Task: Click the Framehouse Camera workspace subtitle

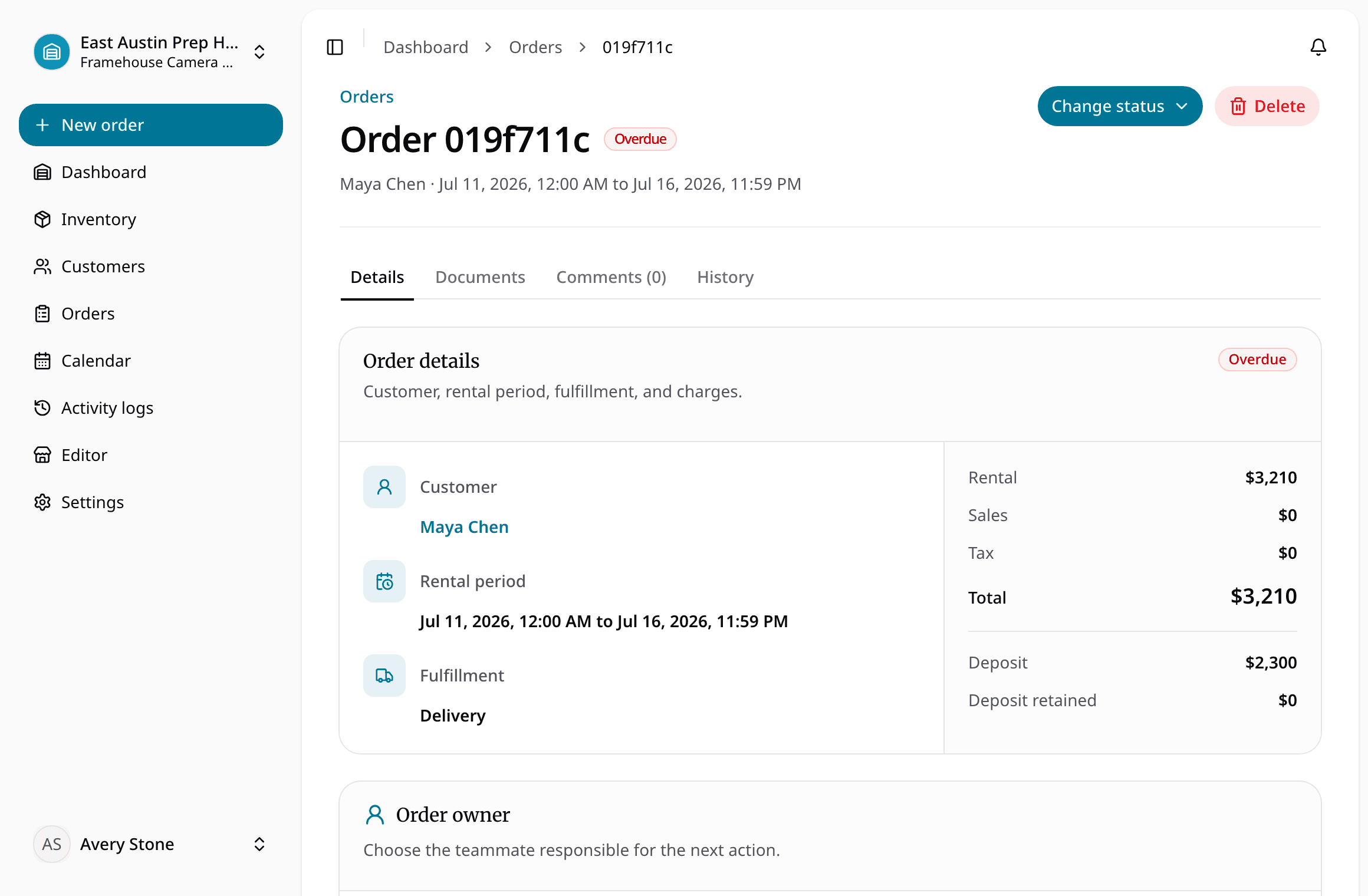Action: pos(156,62)
